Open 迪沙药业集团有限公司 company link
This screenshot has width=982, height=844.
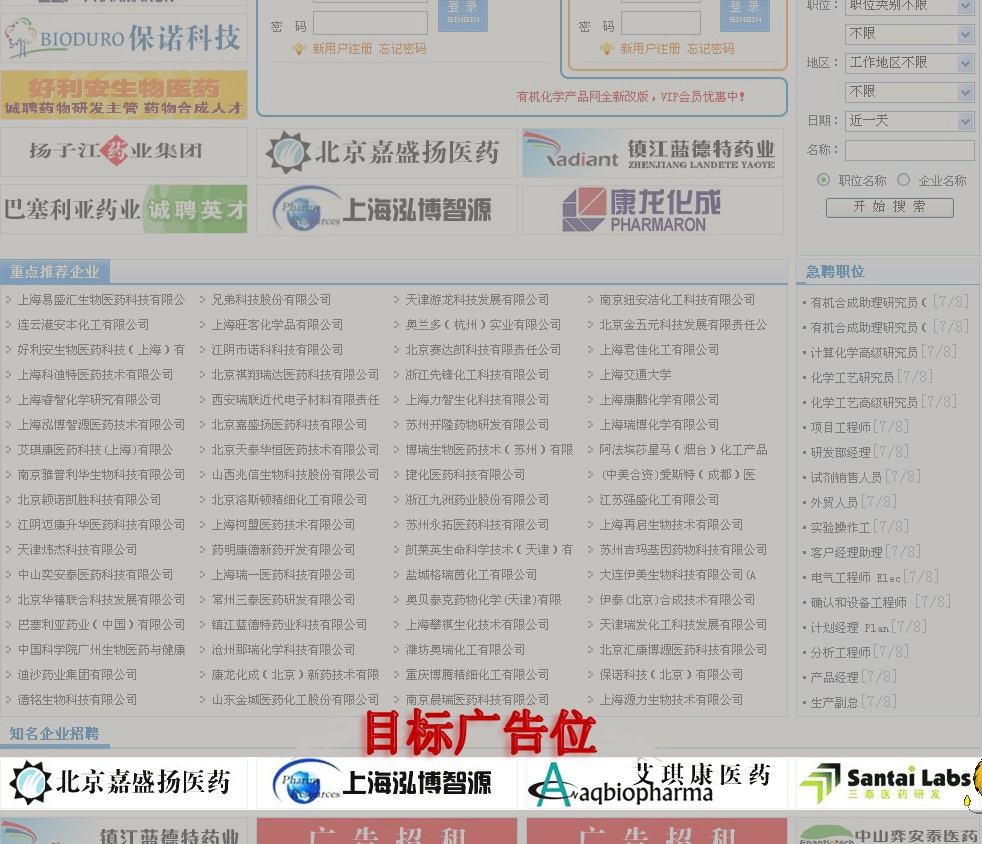77,675
